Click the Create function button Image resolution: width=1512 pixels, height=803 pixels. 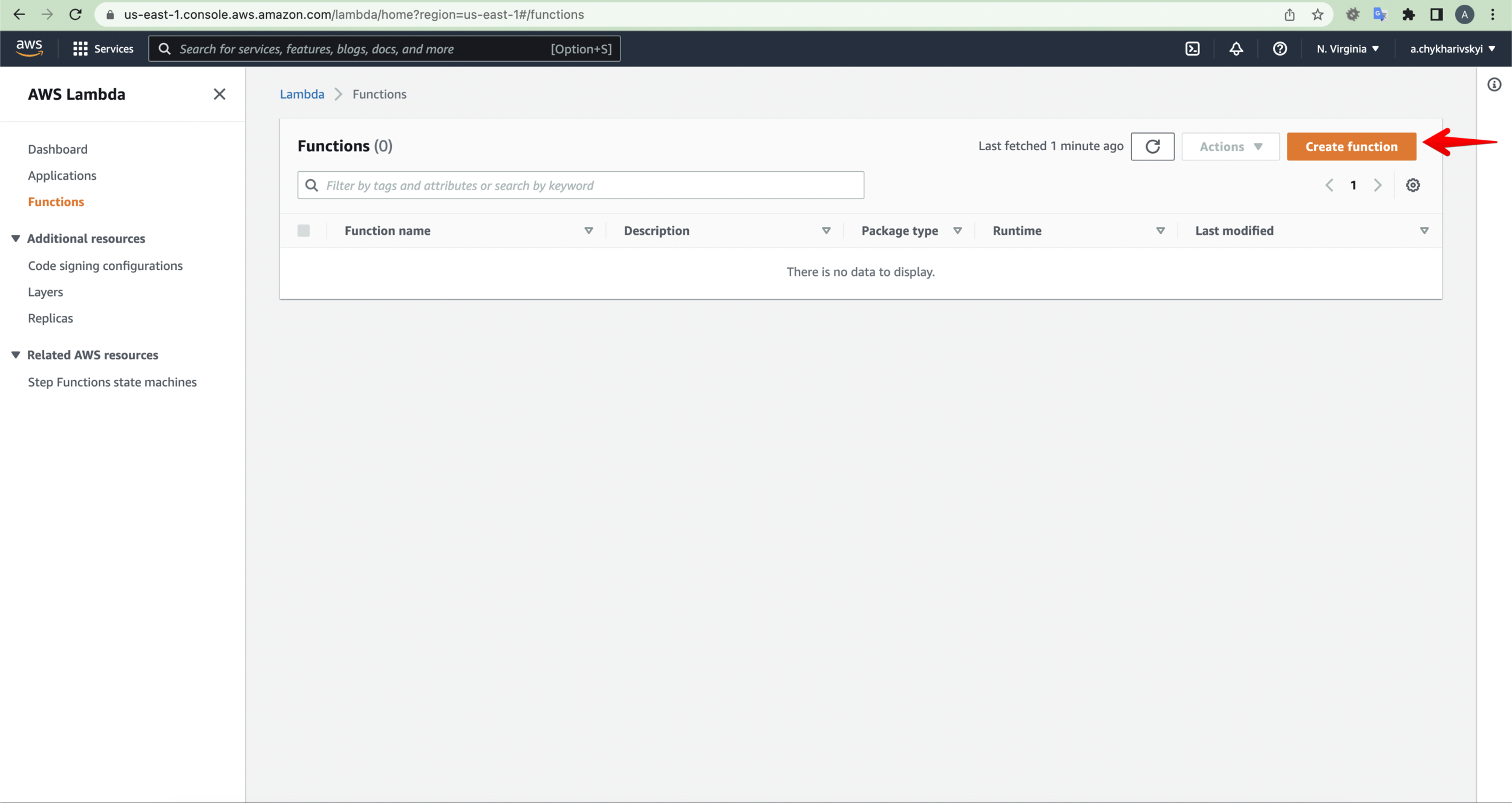(x=1351, y=146)
